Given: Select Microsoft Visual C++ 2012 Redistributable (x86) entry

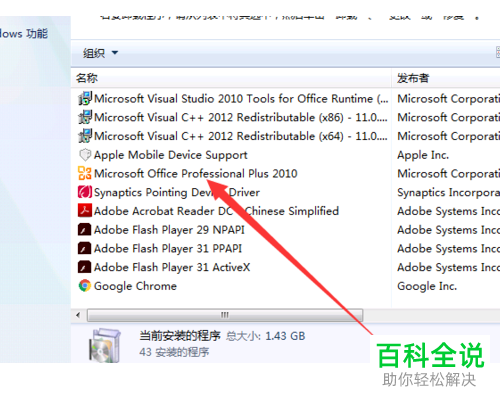Looking at the screenshot, I should pos(241,117).
